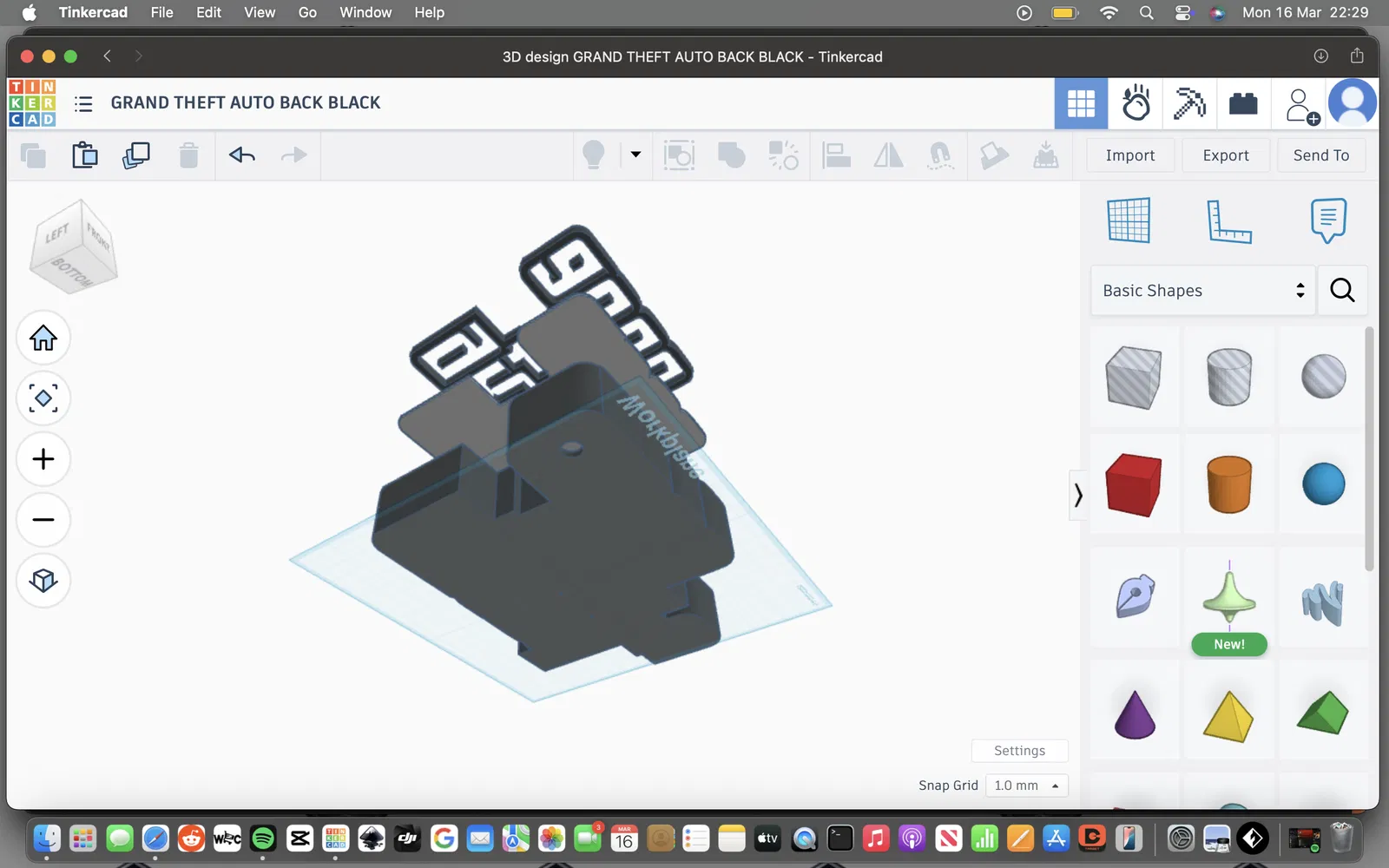Open the Notes tool

[x=1328, y=220]
